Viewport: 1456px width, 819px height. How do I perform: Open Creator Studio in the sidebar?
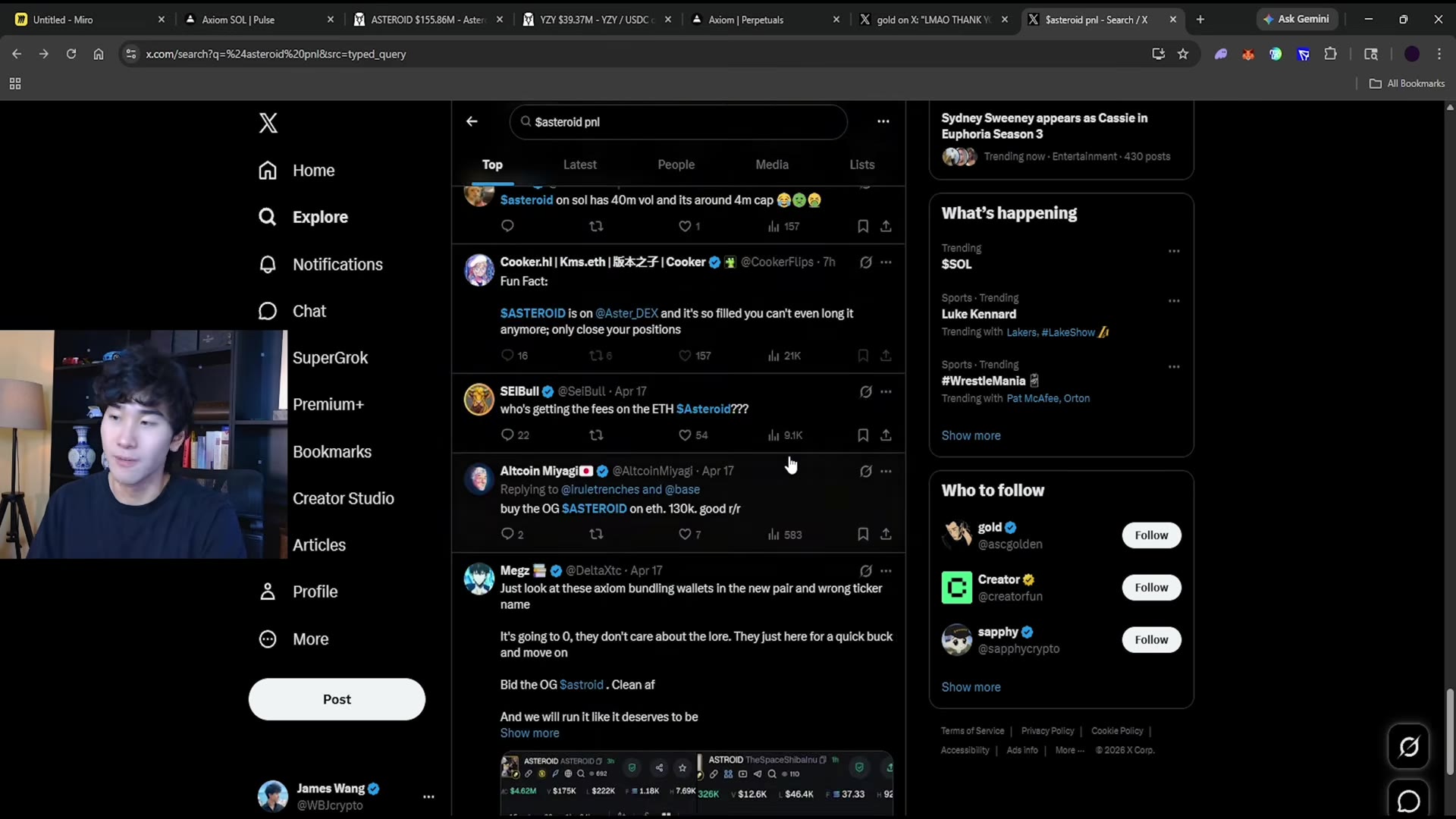coord(343,499)
